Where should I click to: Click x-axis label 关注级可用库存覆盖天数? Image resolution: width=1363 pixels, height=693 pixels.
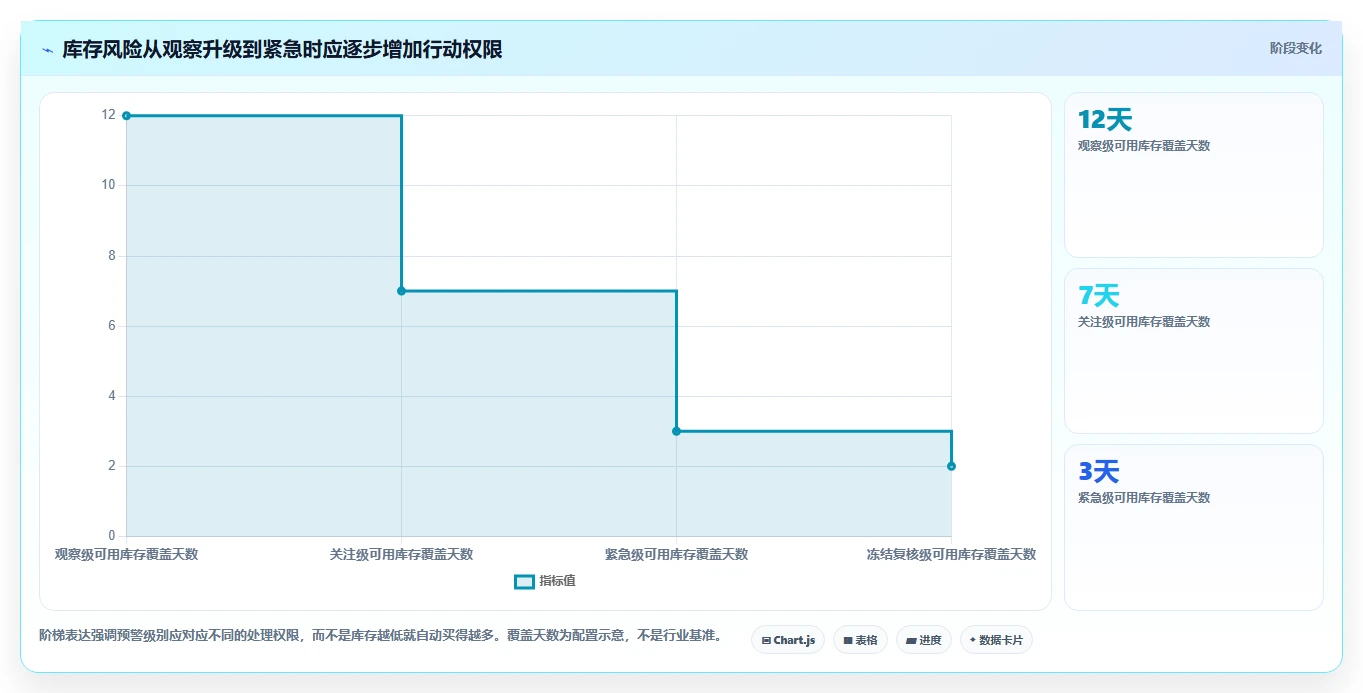(401, 554)
